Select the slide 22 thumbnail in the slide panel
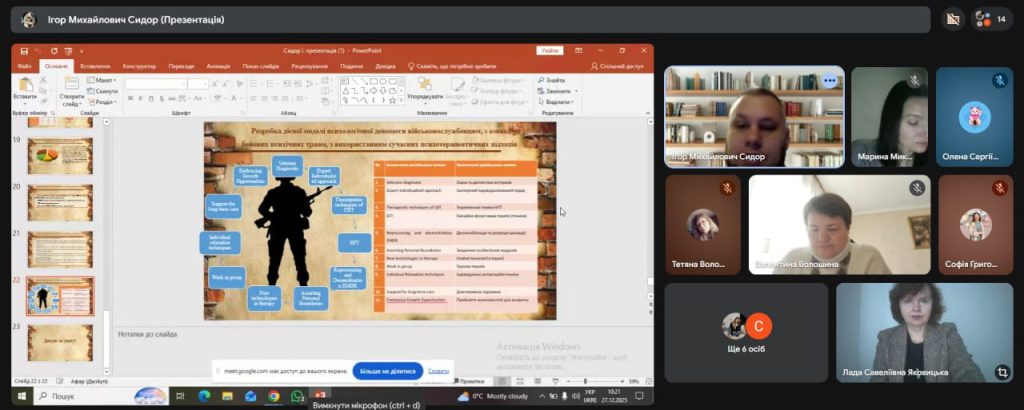The width and height of the screenshot is (1024, 410). 60,296
